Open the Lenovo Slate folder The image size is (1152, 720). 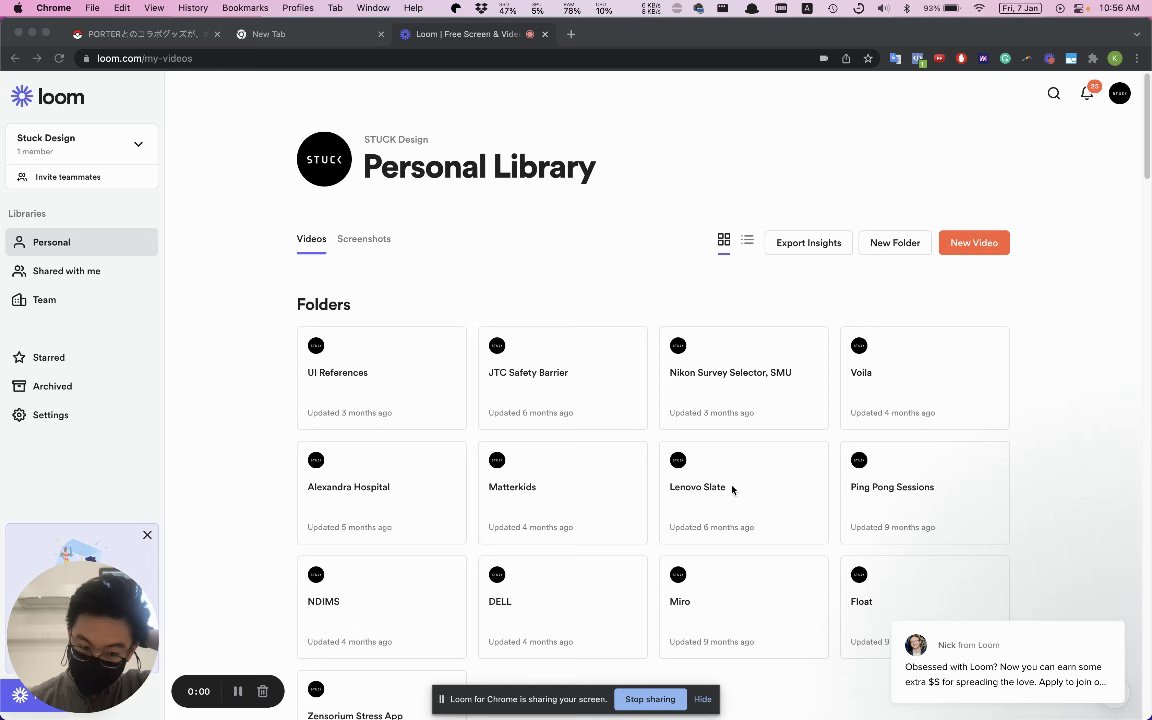pos(744,492)
